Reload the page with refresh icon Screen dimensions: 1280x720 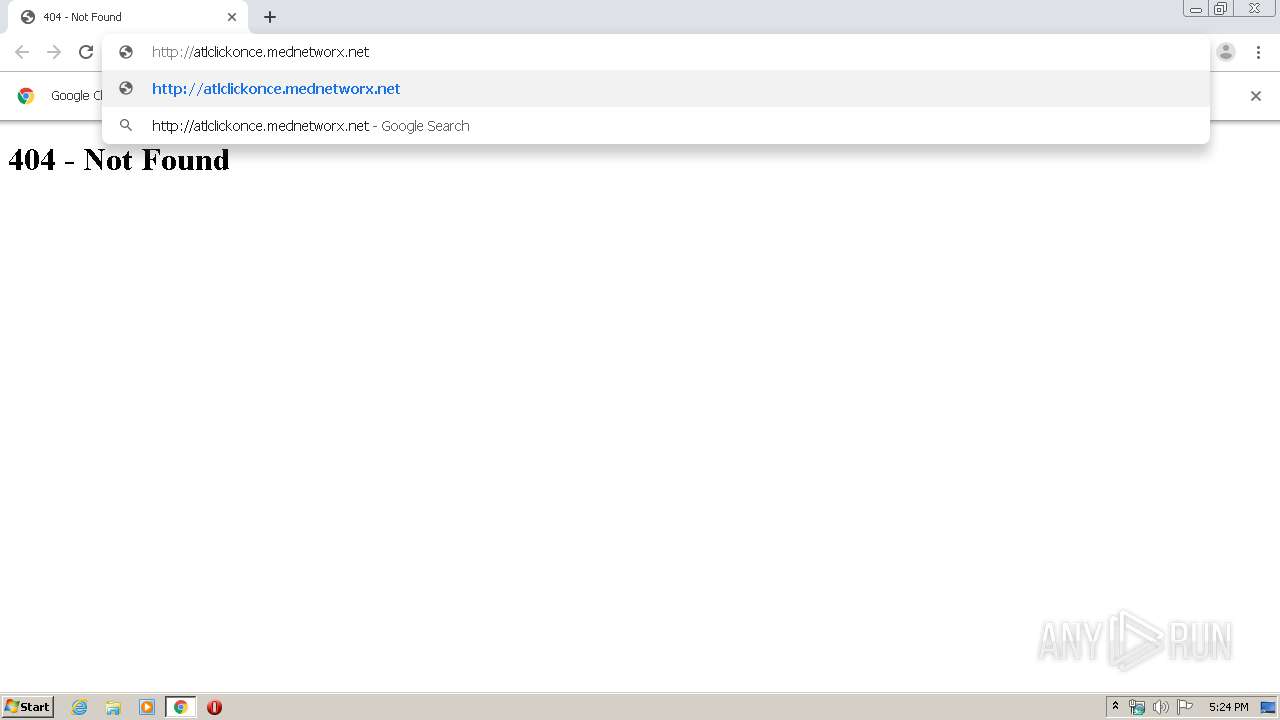[x=86, y=52]
